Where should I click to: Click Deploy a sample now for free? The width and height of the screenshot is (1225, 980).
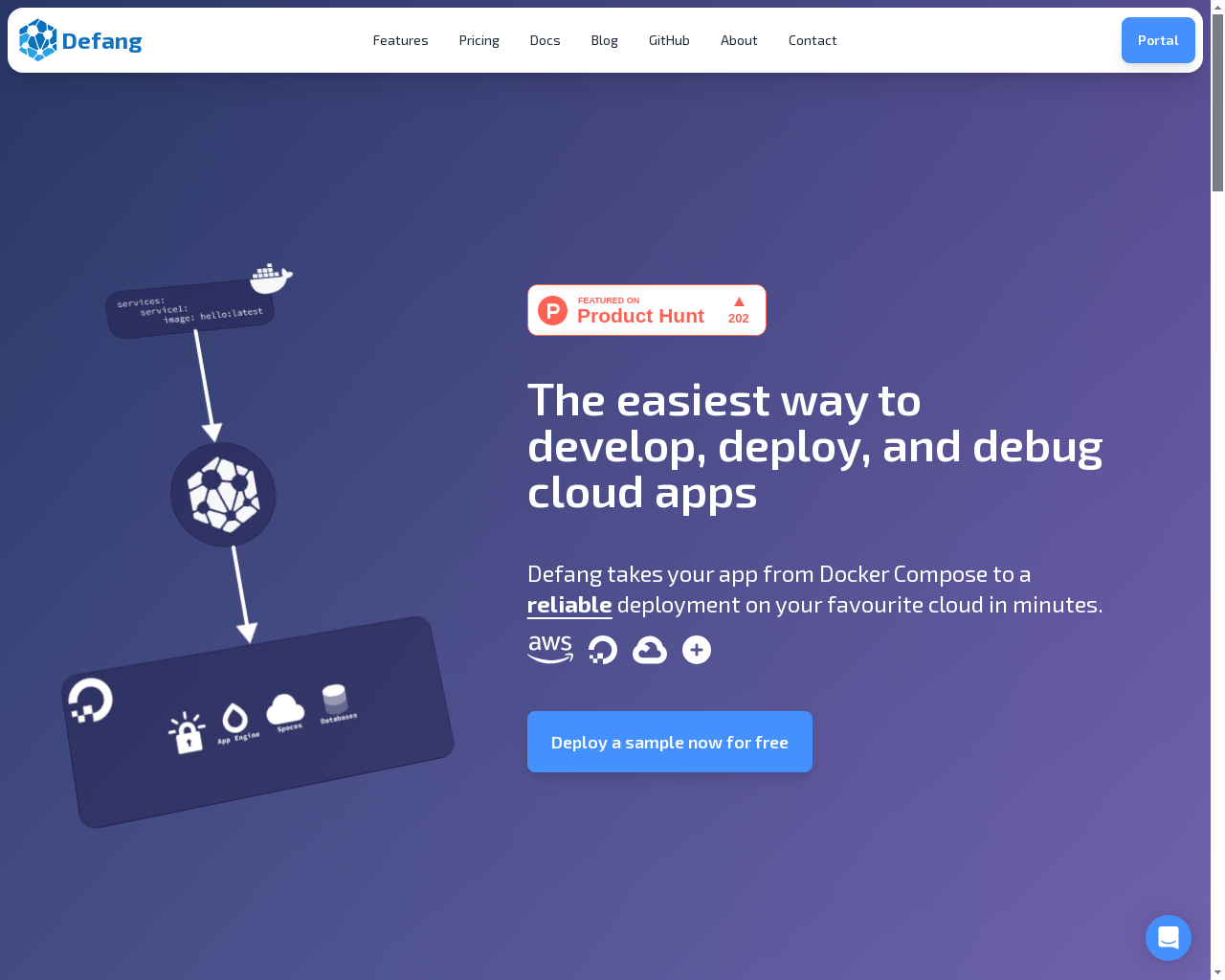pyautogui.click(x=670, y=742)
